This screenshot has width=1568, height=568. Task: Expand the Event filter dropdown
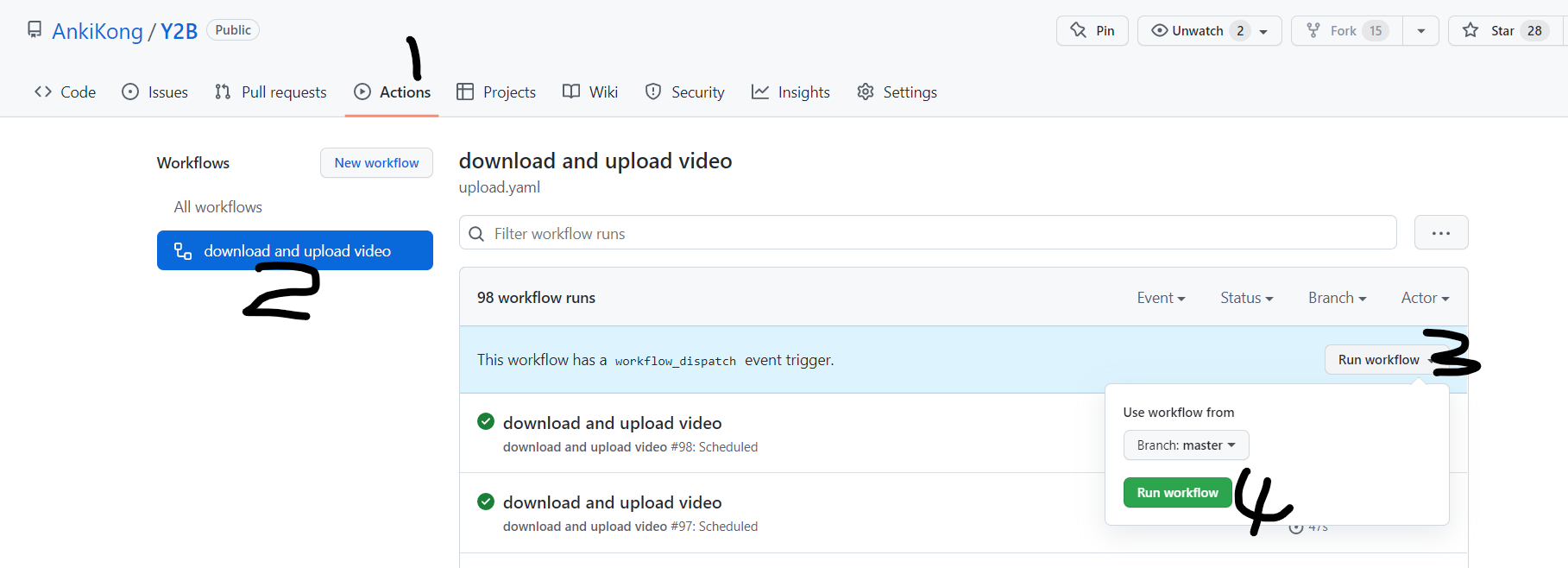(x=1161, y=298)
